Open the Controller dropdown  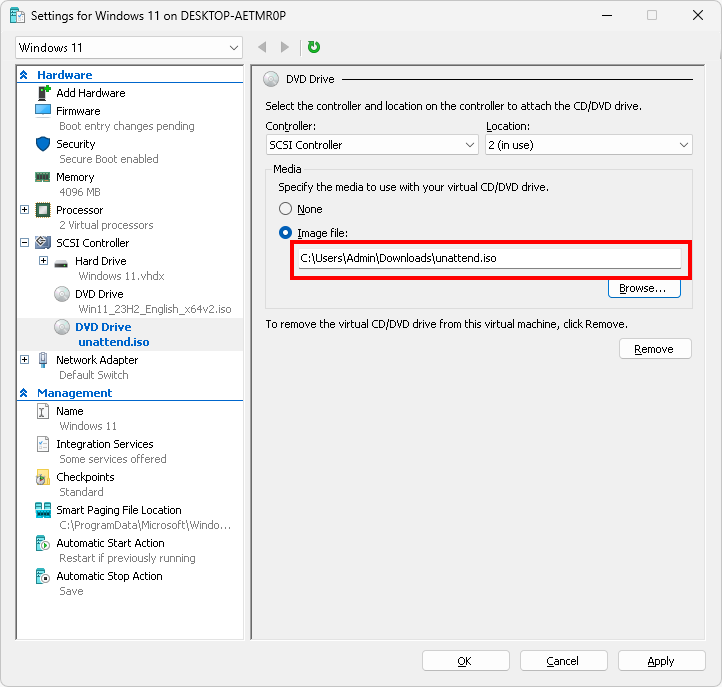[x=372, y=145]
